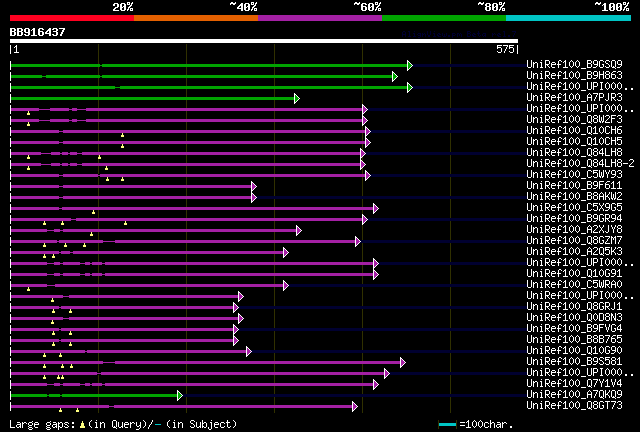Click the purple arrowhead ending the Q8GT73 alignment

[x=355, y=406]
